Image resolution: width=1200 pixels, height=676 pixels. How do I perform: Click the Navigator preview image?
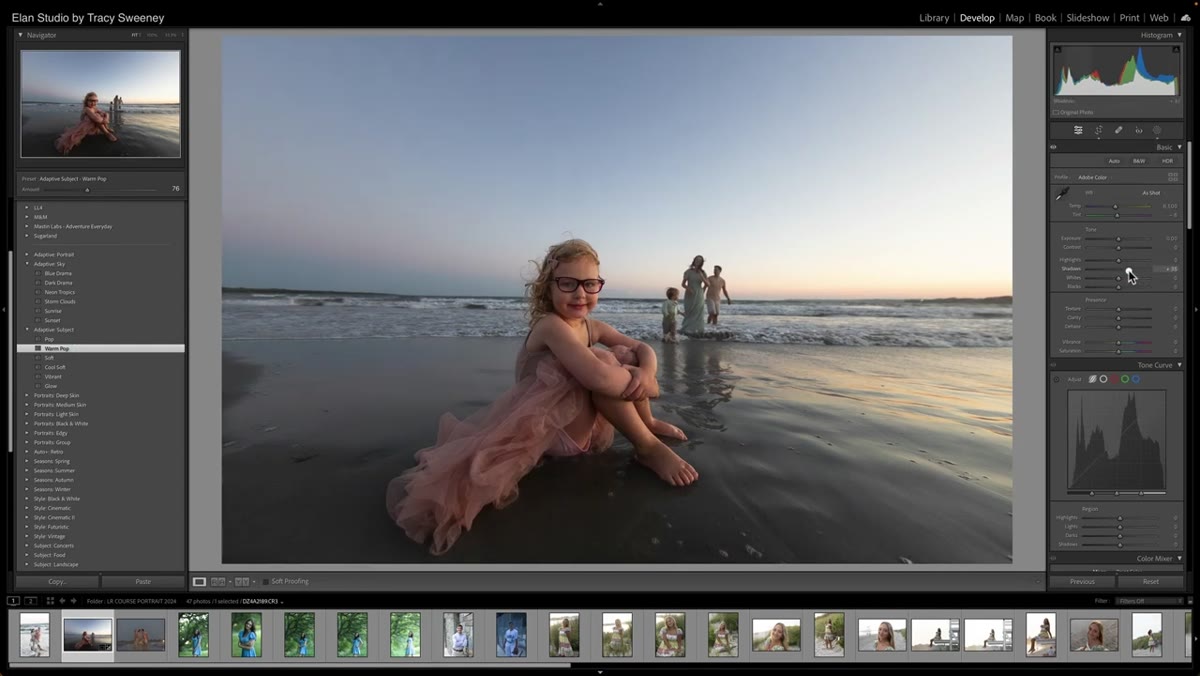coord(100,104)
